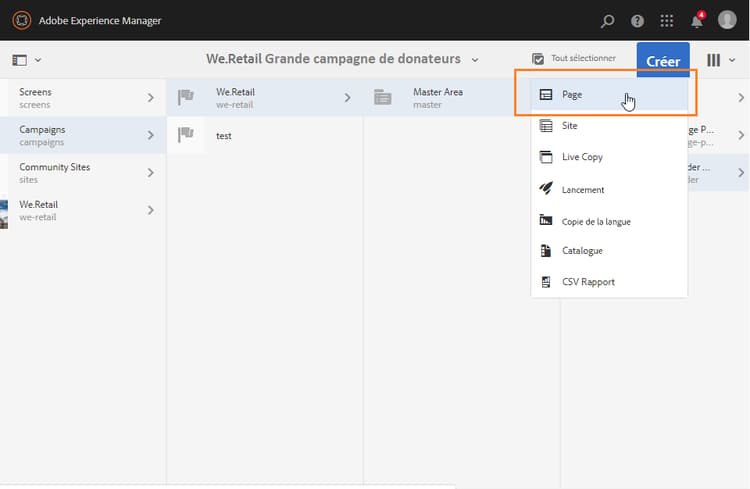Select Live Copy from the create menu
The width and height of the screenshot is (750, 489).
[x=582, y=157]
